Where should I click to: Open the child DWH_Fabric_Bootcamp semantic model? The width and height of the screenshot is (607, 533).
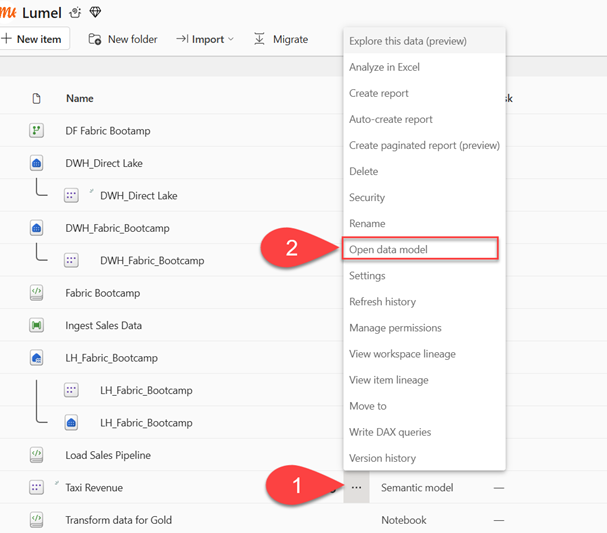pyautogui.click(x=152, y=261)
